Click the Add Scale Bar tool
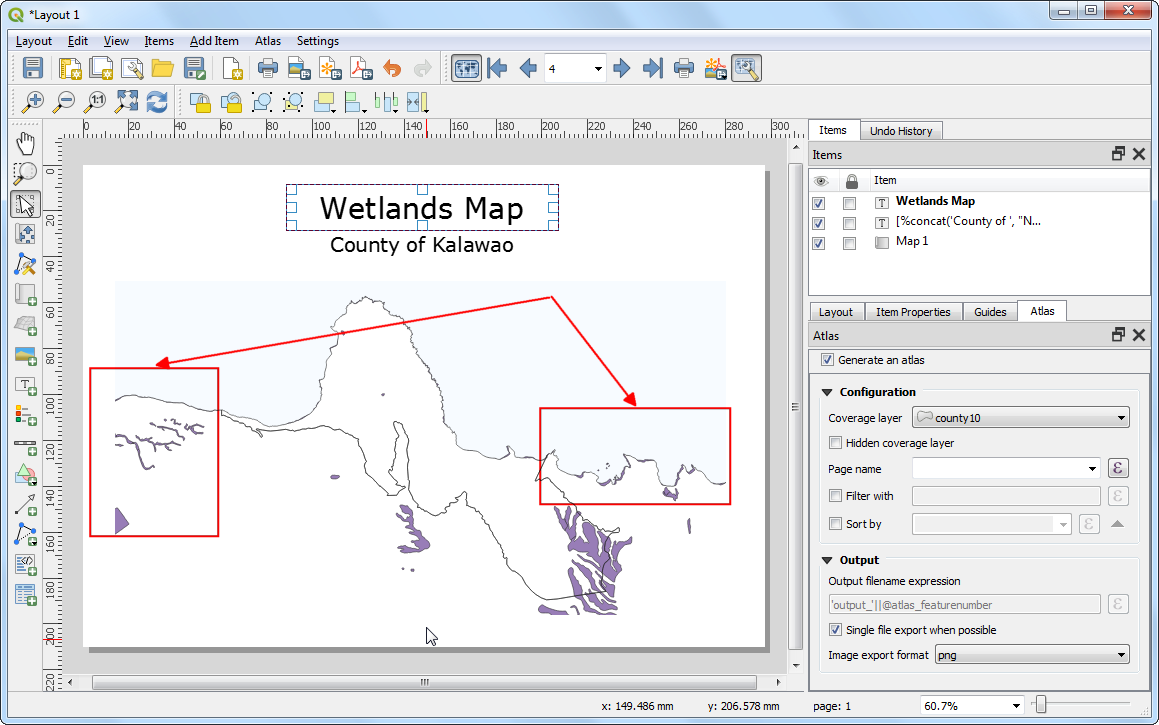Screen dimensions: 1159x725 [x=26, y=443]
